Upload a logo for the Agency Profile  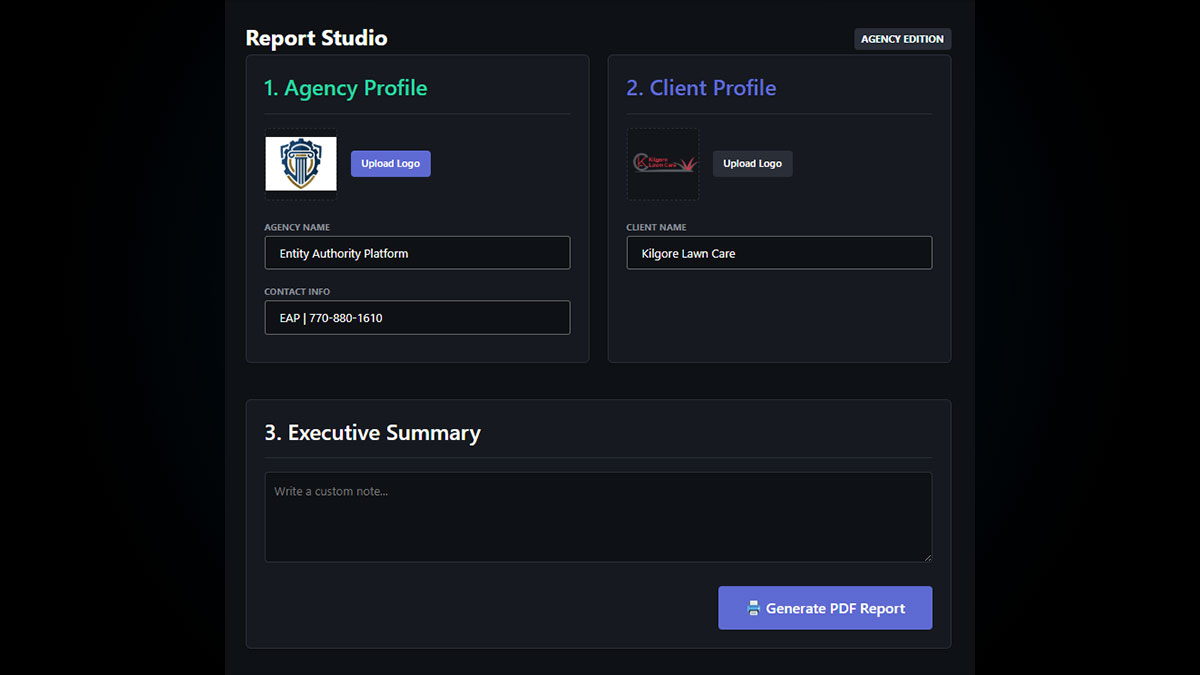coord(390,164)
